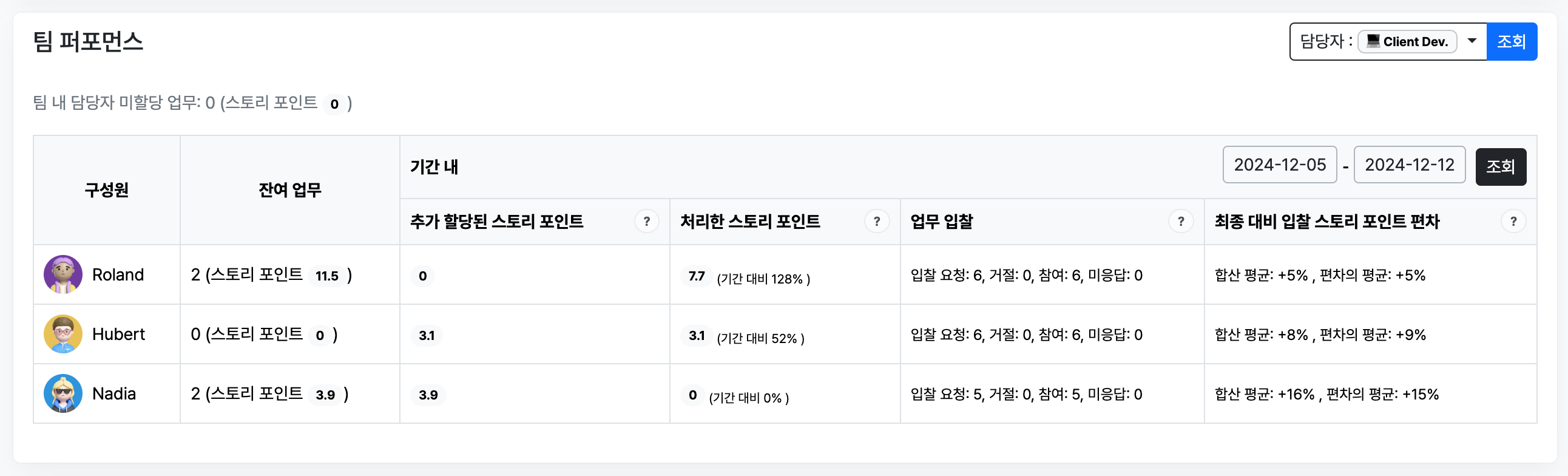1568x476 pixels.
Task: Click help icon beside 추가 할당된 스토리 포인트
Action: [x=646, y=221]
